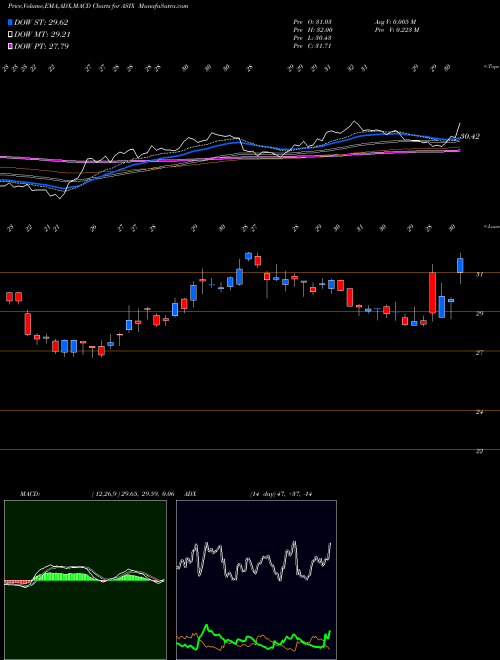Click the 'Pre H: 32.00' value
The image size is (500, 660).
(x=313, y=30)
